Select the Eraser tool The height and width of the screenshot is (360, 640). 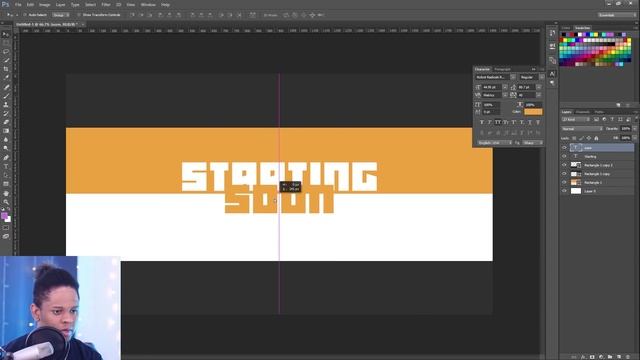[x=6, y=122]
